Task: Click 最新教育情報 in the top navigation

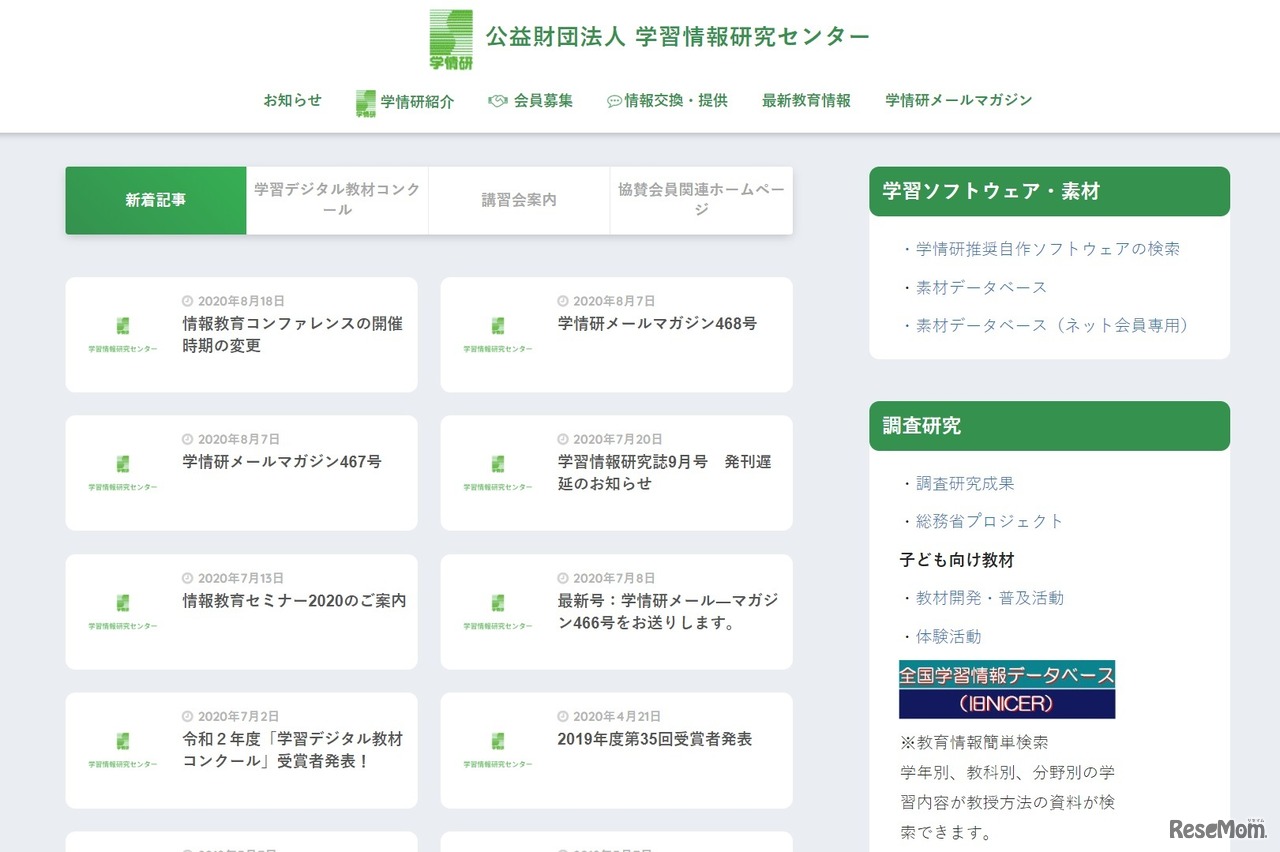Action: pyautogui.click(x=806, y=100)
